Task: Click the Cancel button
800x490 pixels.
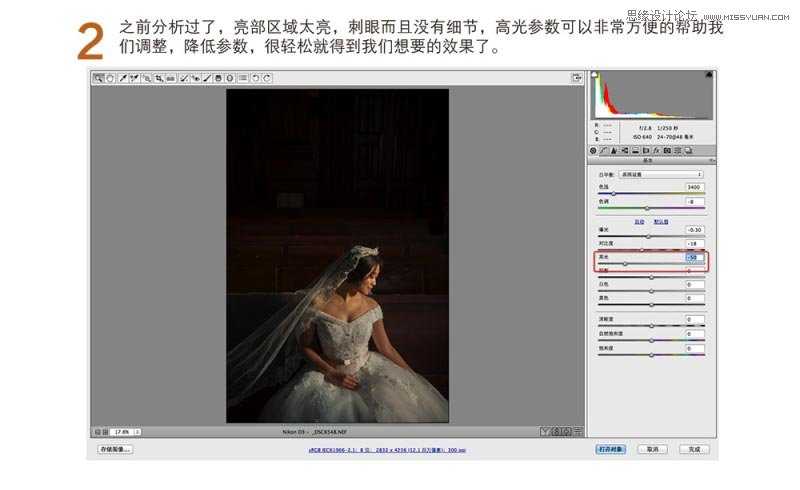Action: (x=652, y=450)
